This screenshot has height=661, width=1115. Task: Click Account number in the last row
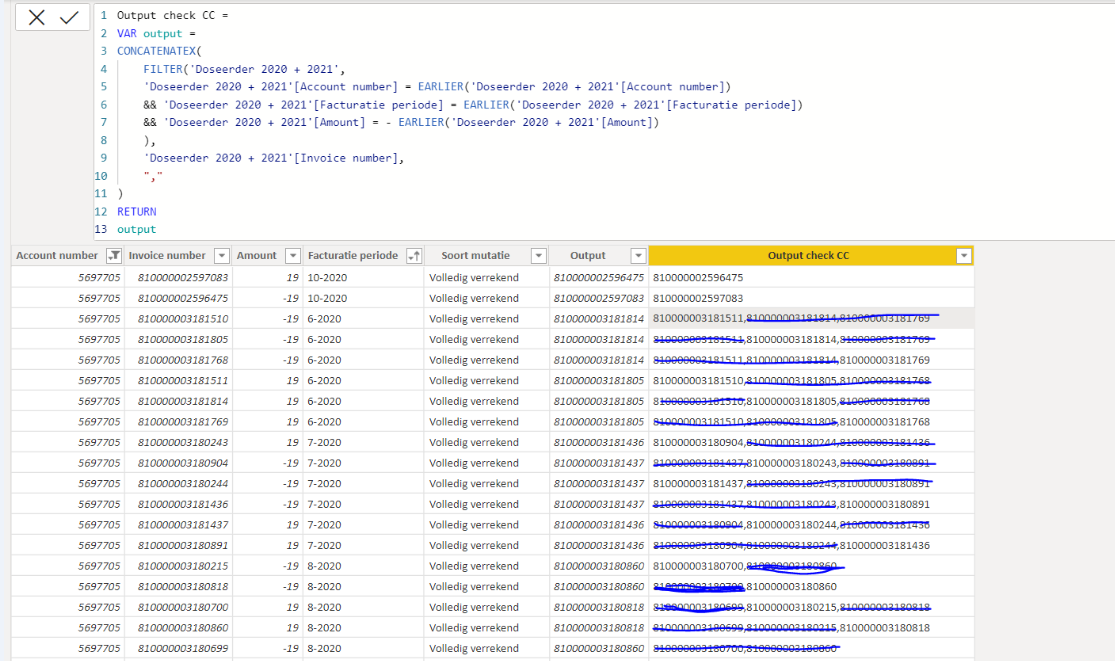point(100,648)
